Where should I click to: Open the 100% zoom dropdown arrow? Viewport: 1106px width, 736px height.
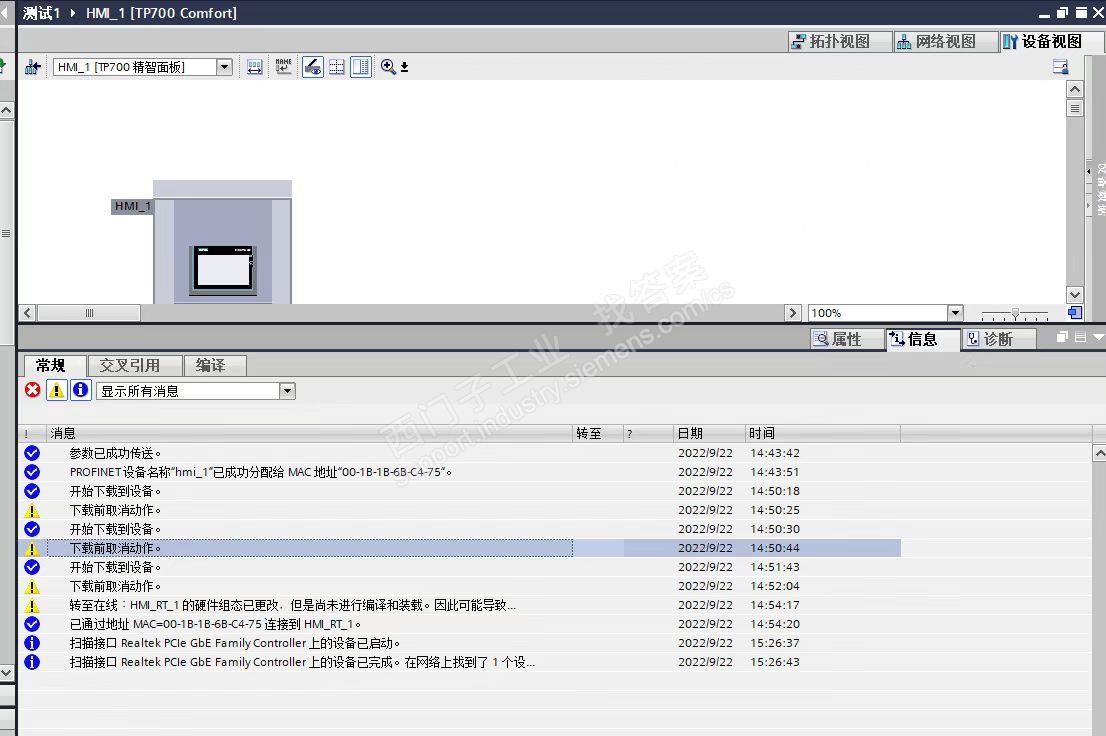955,313
